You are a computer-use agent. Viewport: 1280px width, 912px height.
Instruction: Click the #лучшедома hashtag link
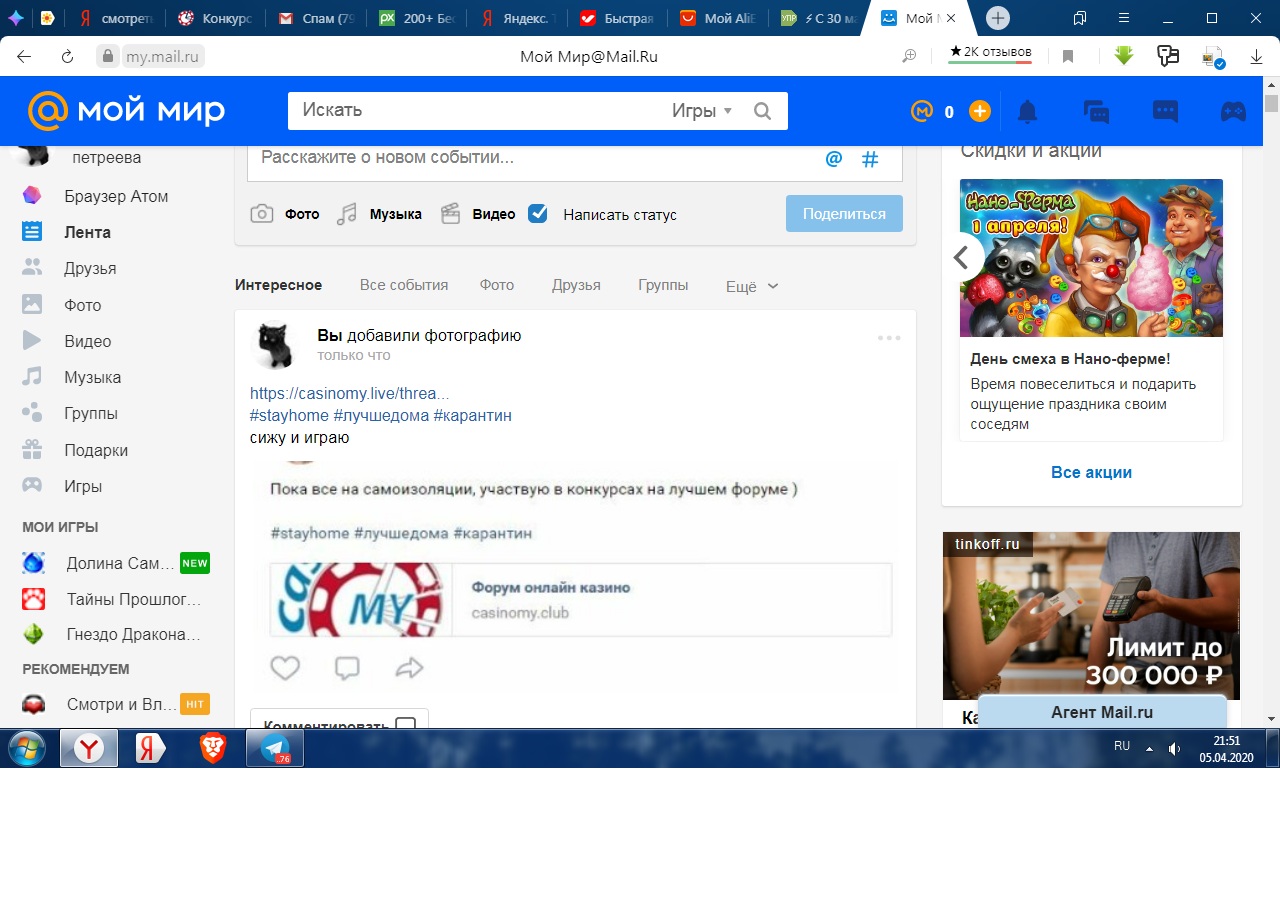pos(381,415)
